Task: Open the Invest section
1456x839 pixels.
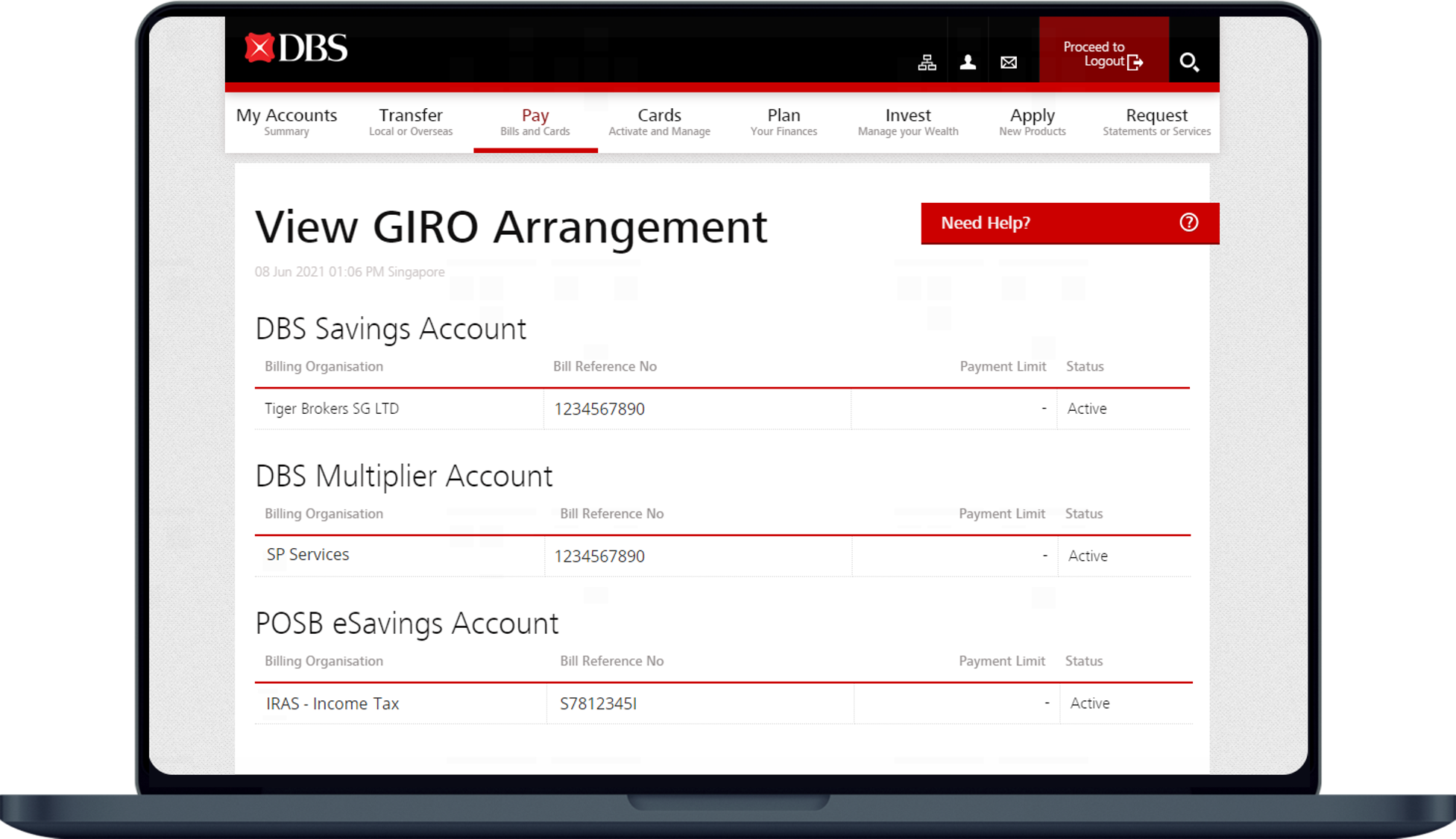Action: point(907,121)
